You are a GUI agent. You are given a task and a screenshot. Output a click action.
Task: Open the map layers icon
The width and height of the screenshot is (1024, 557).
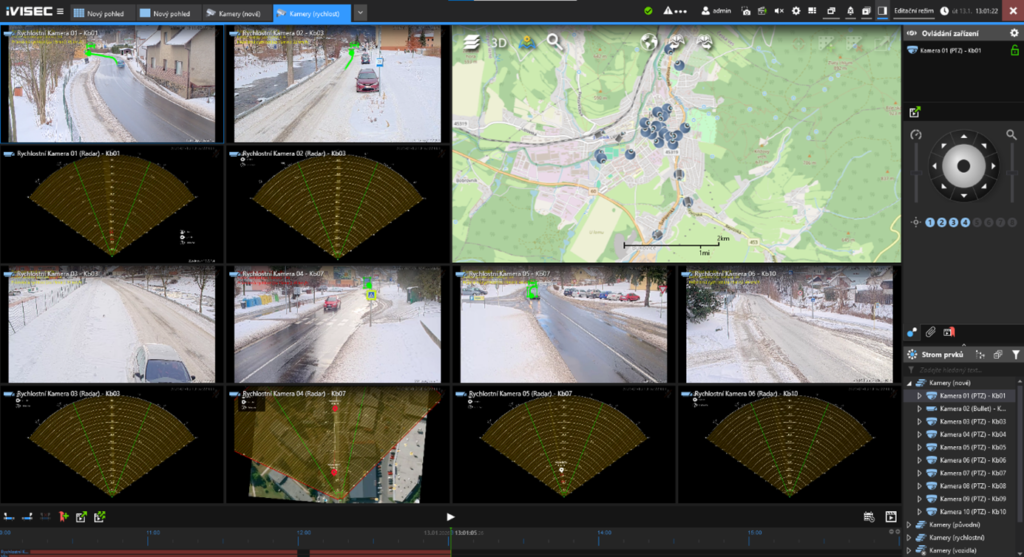[x=472, y=42]
